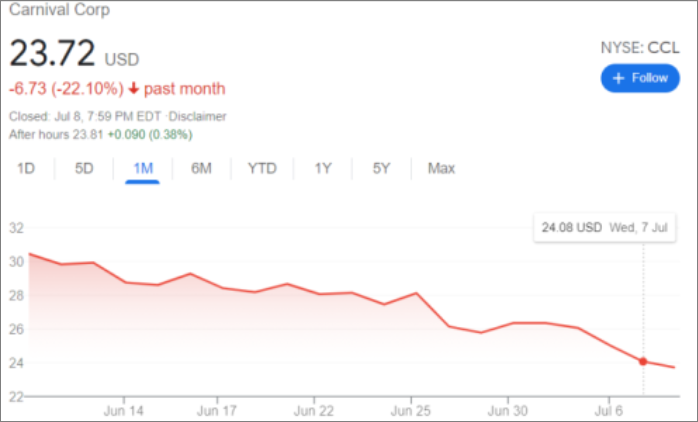Open the YTD chart view
The width and height of the screenshot is (698, 422).
(262, 168)
